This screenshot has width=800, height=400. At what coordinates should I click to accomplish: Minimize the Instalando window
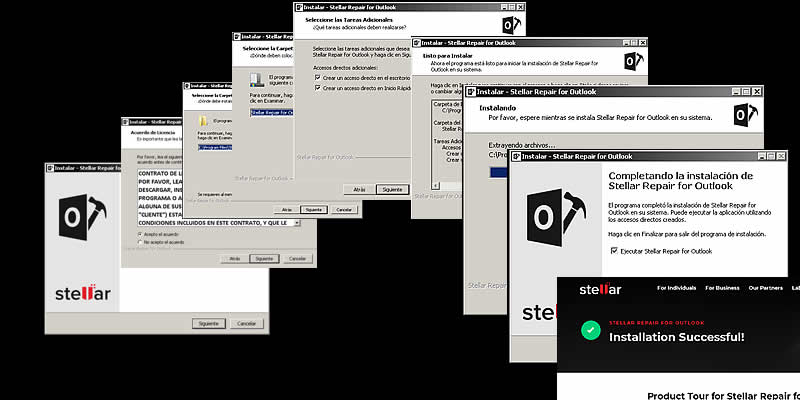[736, 92]
